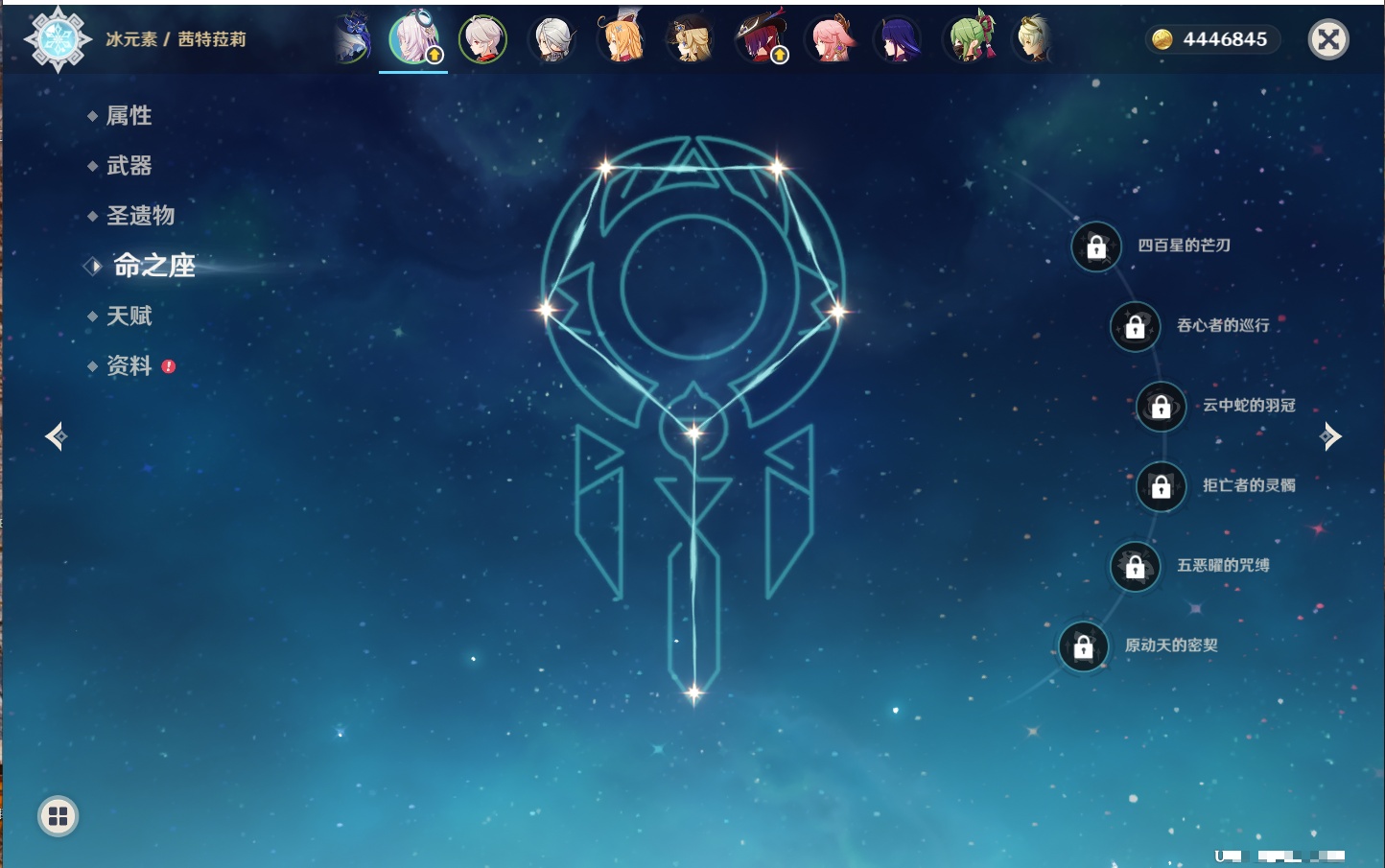Open locked constellation 云中蛇的羽冠
Image resolution: width=1385 pixels, height=868 pixels.
point(1161,407)
